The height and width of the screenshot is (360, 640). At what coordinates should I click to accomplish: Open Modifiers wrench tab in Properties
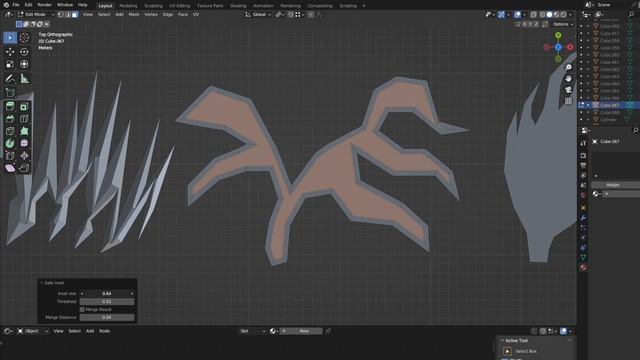point(583,218)
